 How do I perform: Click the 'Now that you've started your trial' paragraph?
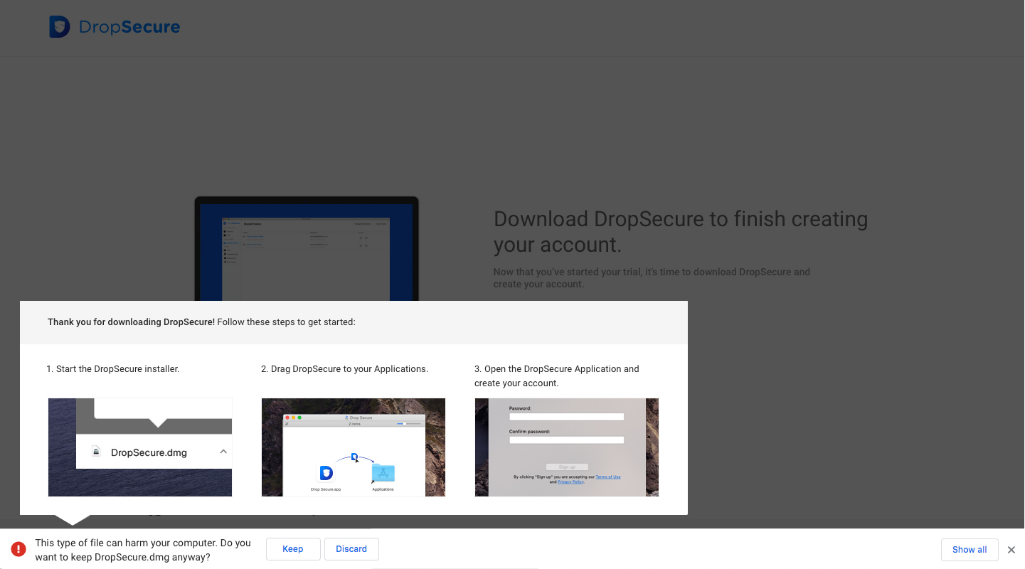652,278
